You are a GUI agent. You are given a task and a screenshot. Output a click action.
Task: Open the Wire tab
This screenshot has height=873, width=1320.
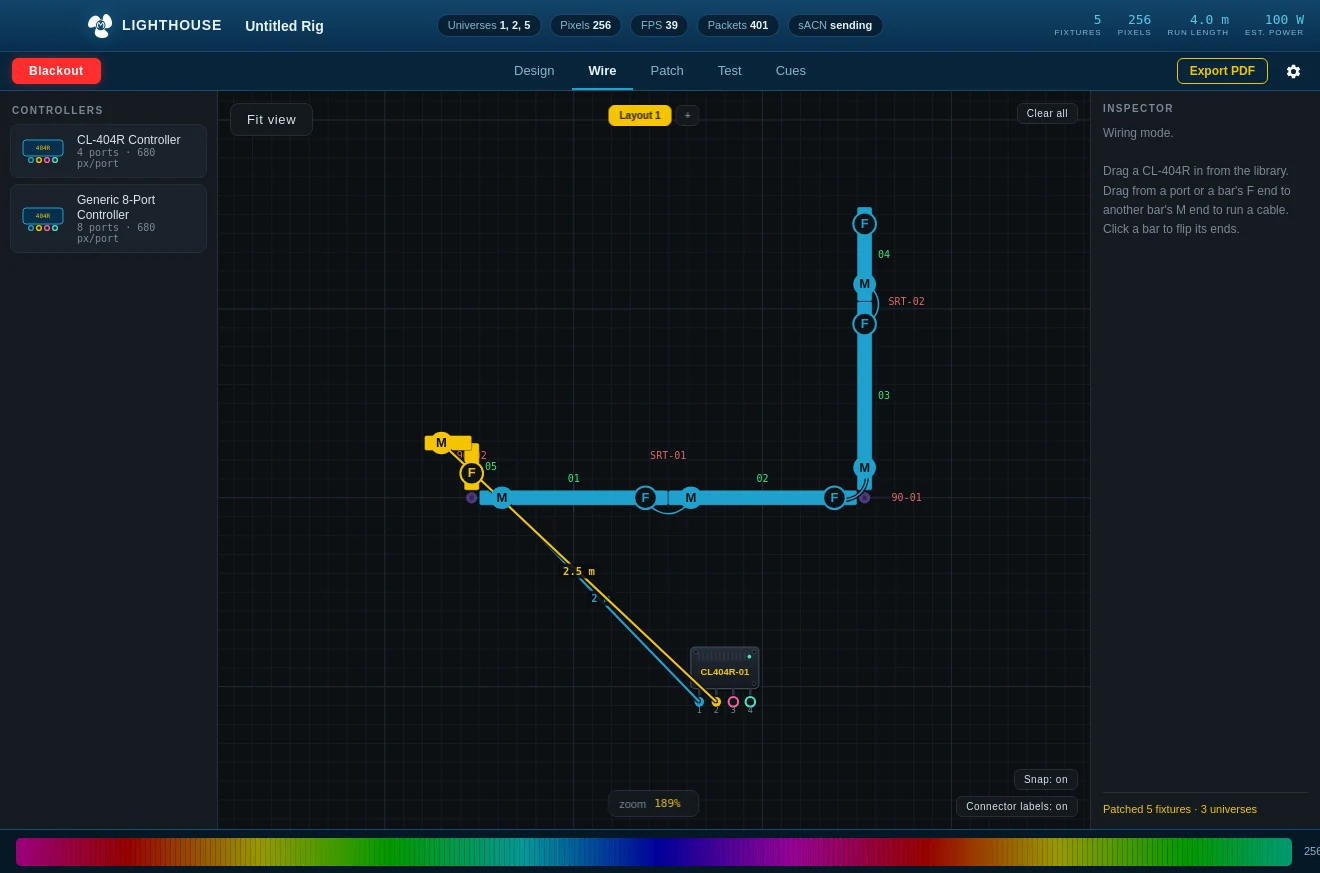point(602,71)
